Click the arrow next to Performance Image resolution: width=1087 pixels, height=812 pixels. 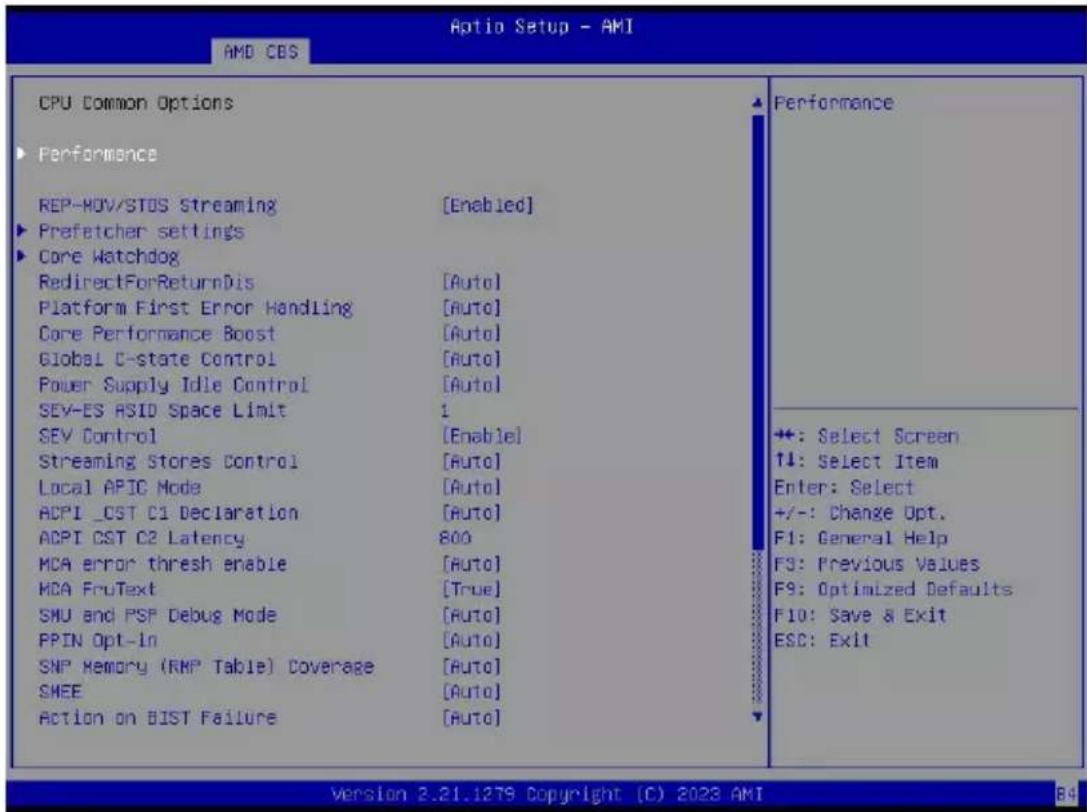point(22,154)
